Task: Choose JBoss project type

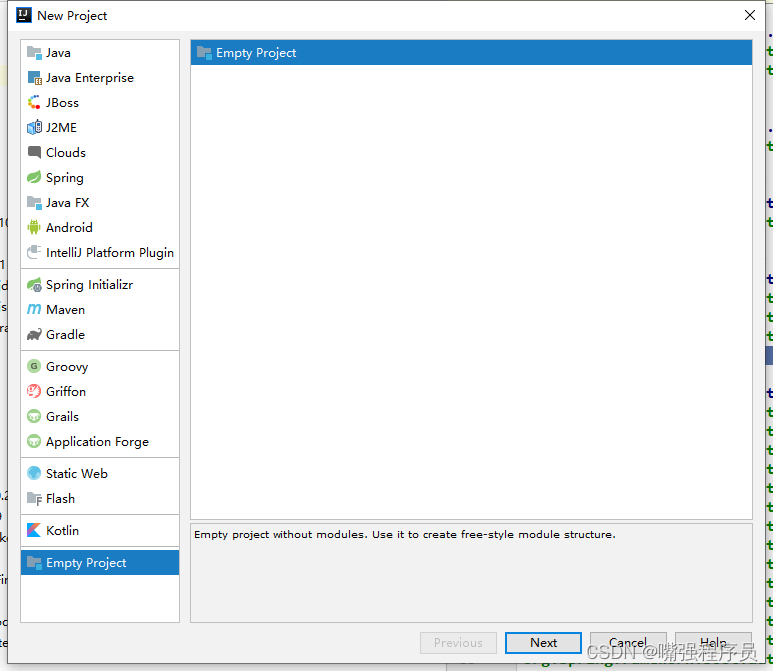Action: coord(100,103)
